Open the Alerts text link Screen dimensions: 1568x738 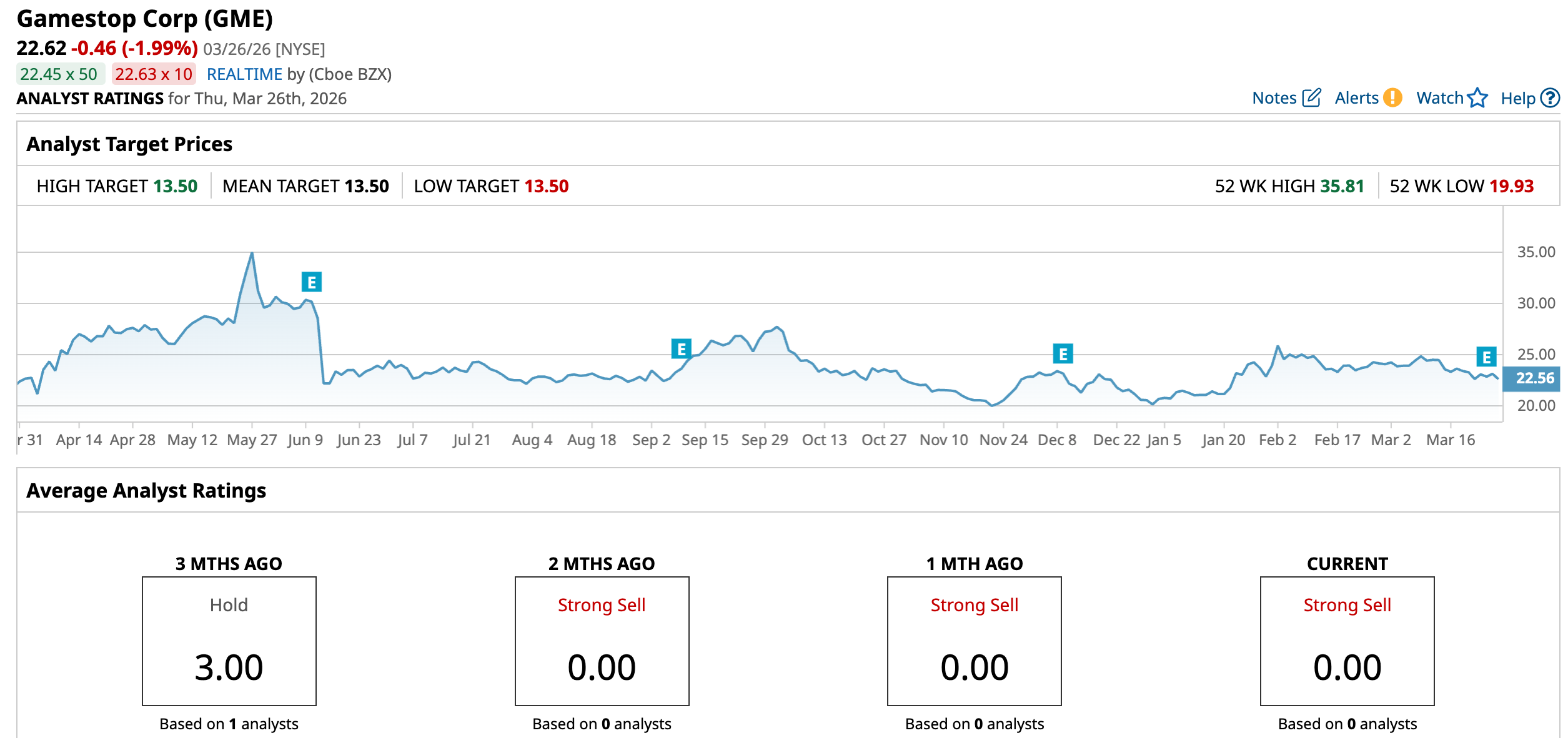tap(1356, 98)
